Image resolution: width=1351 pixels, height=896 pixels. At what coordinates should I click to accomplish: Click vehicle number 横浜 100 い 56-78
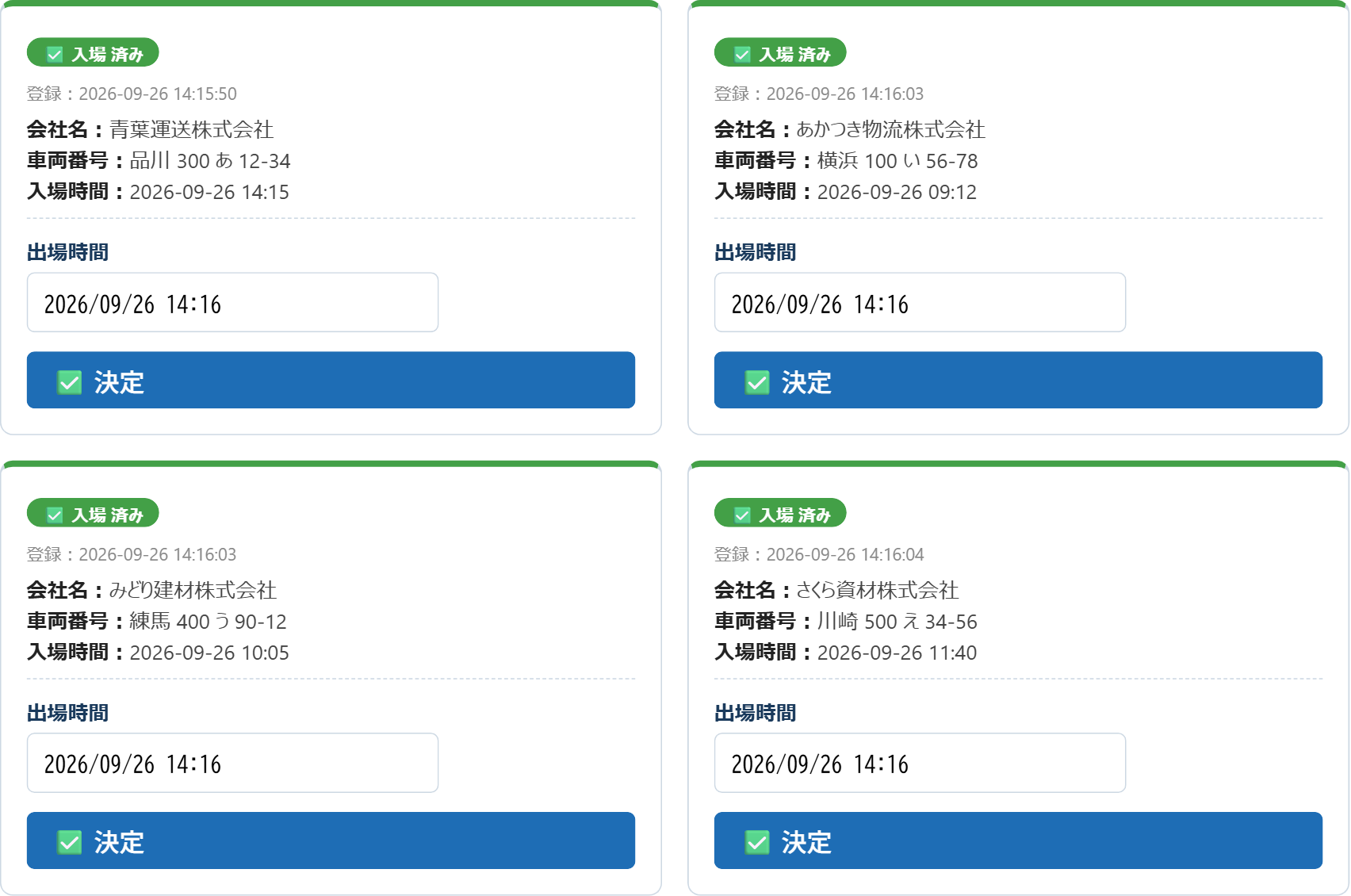coord(897,161)
